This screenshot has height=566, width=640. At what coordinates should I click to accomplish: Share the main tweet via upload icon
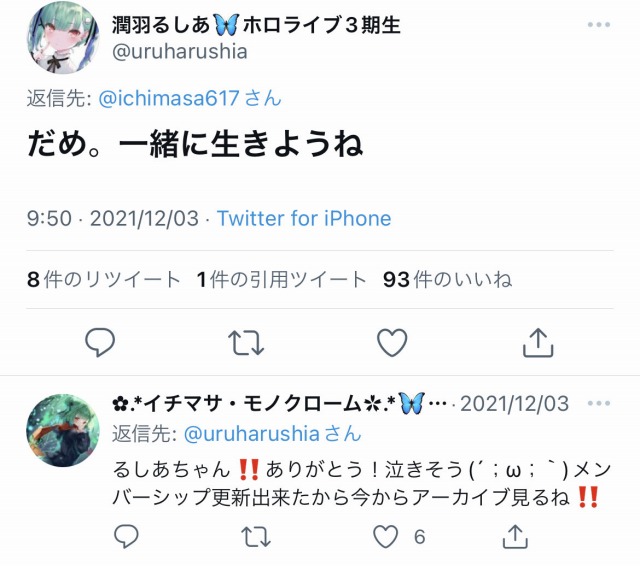click(538, 343)
